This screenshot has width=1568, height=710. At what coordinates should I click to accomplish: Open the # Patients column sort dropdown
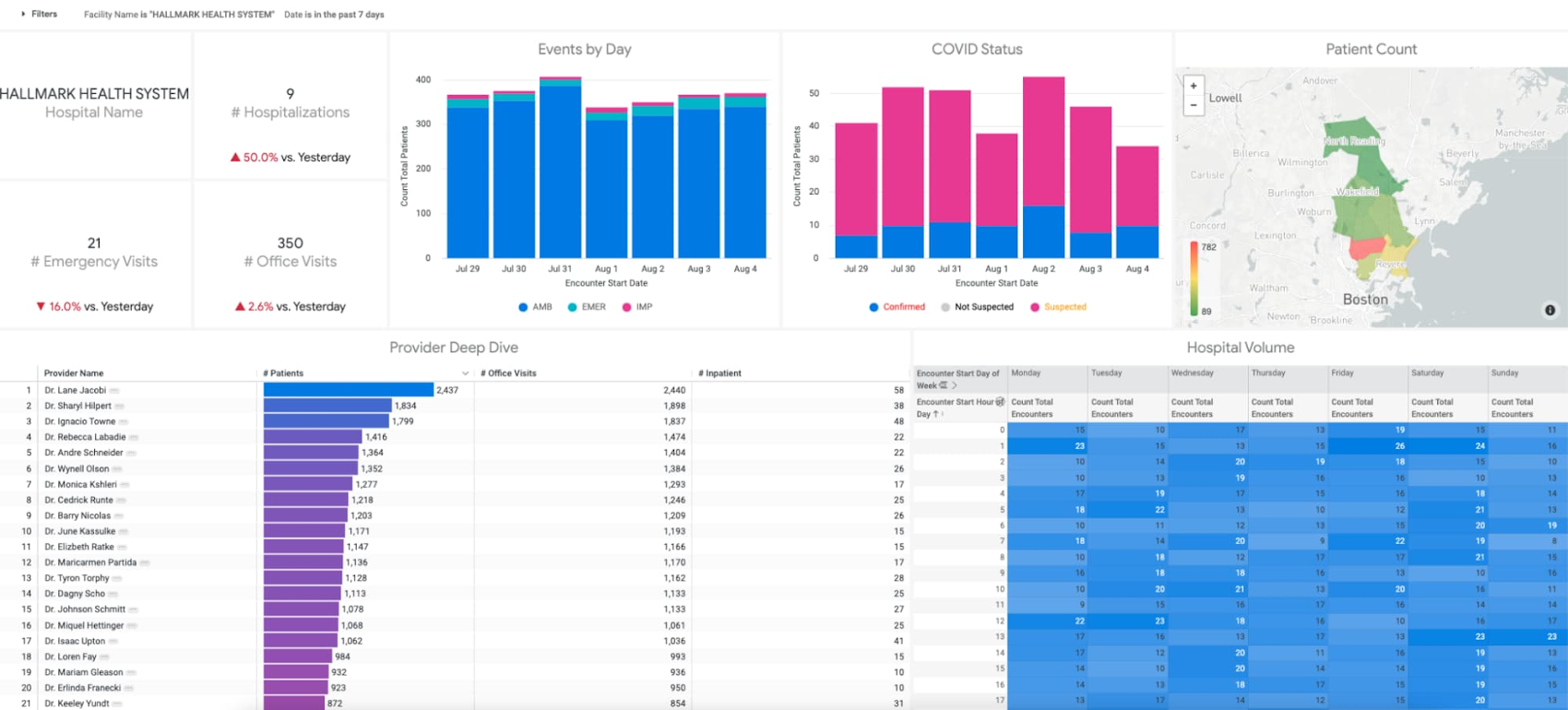click(465, 373)
